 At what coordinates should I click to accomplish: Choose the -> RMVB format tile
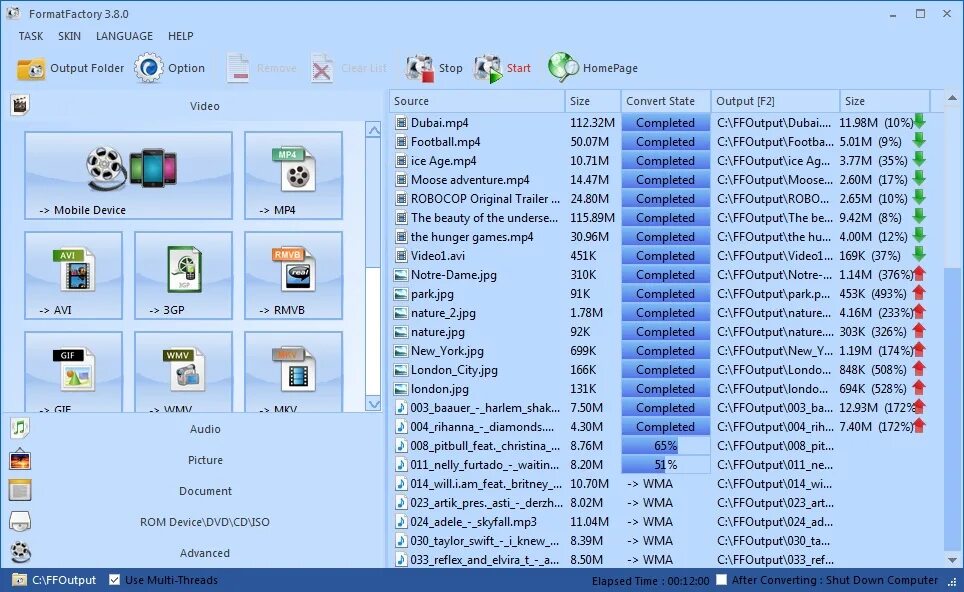click(x=293, y=275)
